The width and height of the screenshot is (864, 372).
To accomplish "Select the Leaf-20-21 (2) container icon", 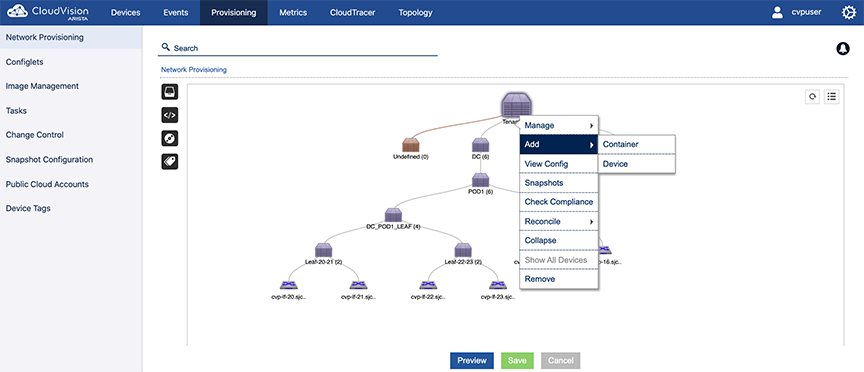I will [323, 250].
